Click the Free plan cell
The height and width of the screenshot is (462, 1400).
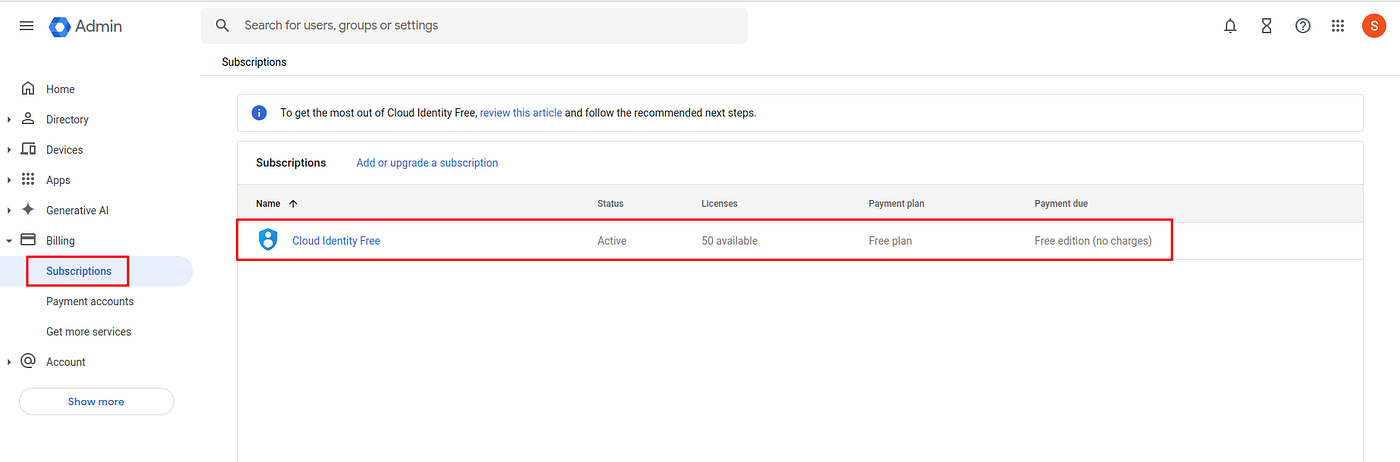pos(890,241)
